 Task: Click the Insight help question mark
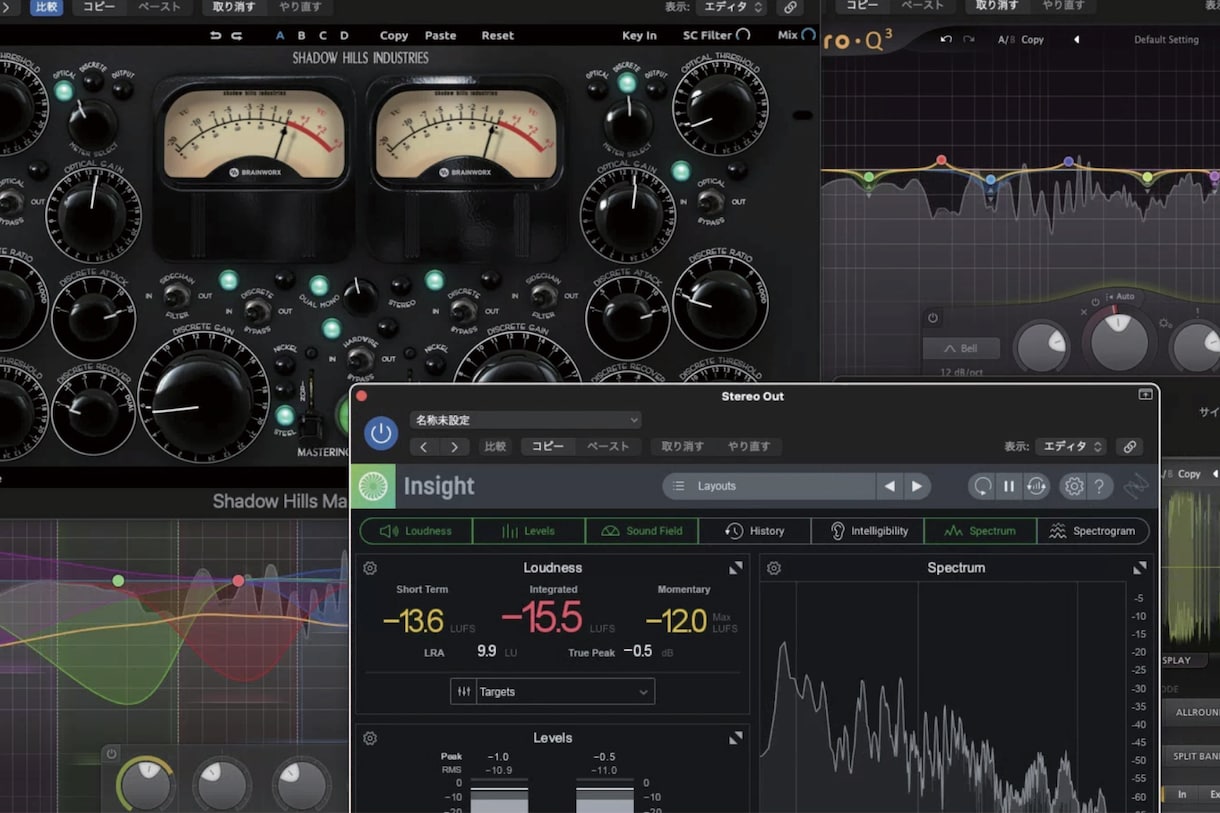tap(1099, 486)
